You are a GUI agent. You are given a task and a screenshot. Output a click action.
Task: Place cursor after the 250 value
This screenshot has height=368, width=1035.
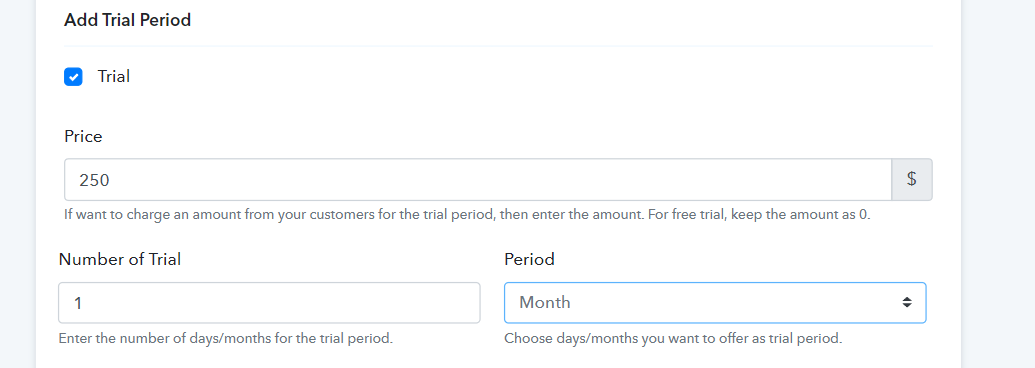tap(111, 179)
